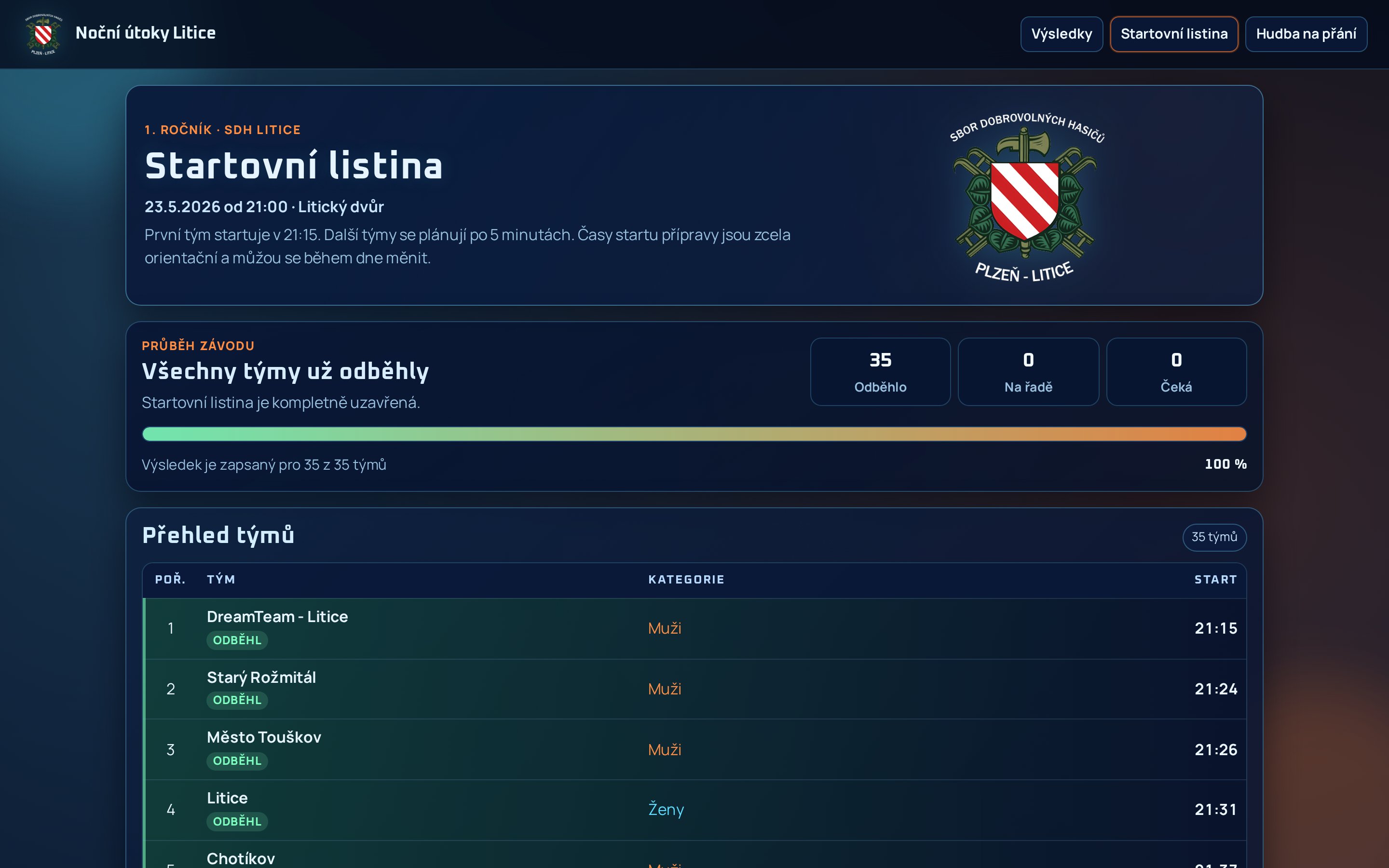Click the 0 Na řadě stat card

[1028, 372]
